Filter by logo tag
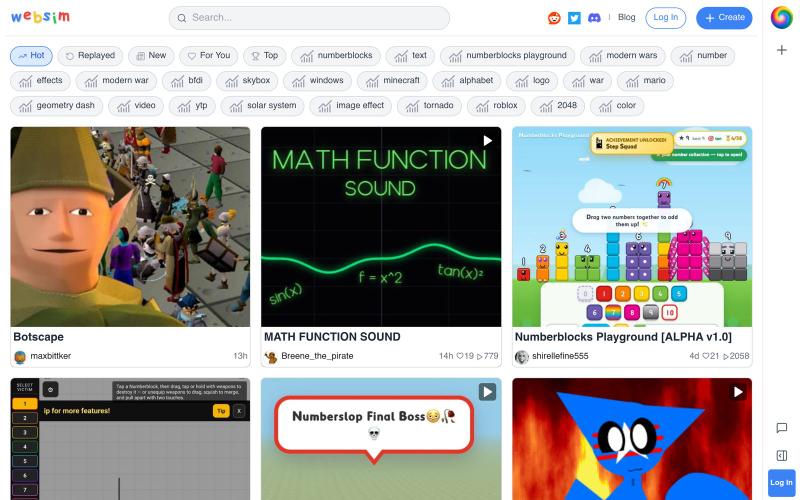This screenshot has width=800, height=500. tap(532, 81)
